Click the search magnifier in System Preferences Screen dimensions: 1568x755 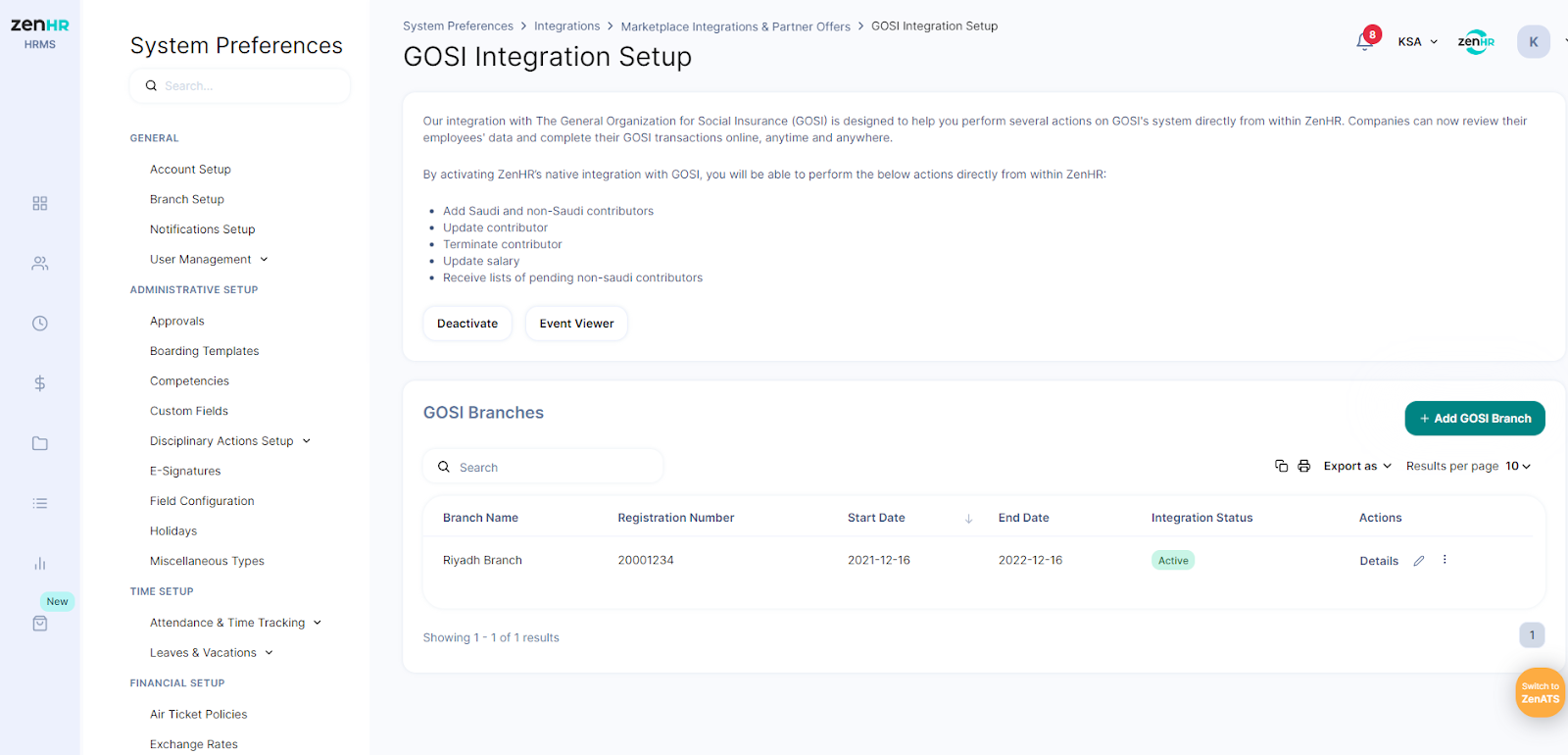(151, 85)
